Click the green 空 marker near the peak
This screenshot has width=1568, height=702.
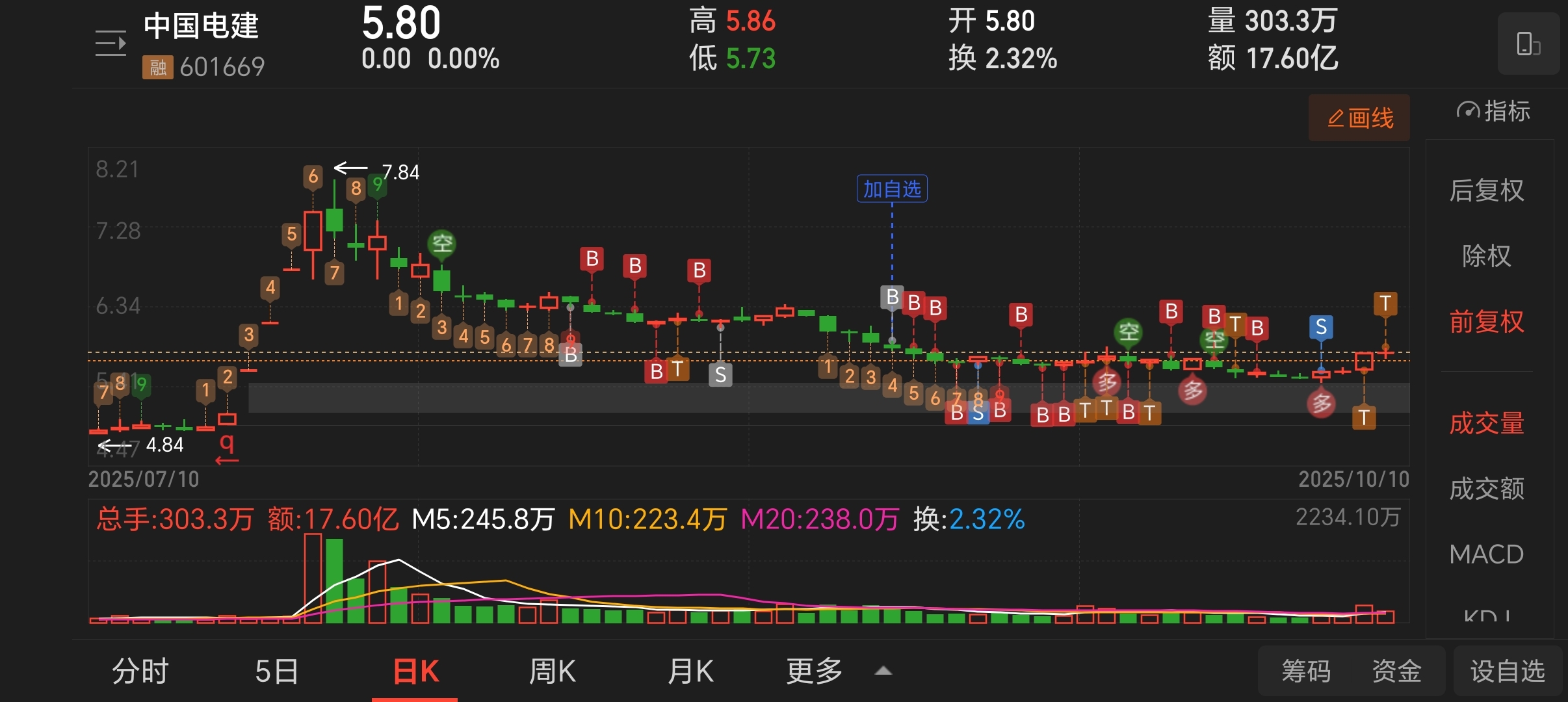[442, 244]
